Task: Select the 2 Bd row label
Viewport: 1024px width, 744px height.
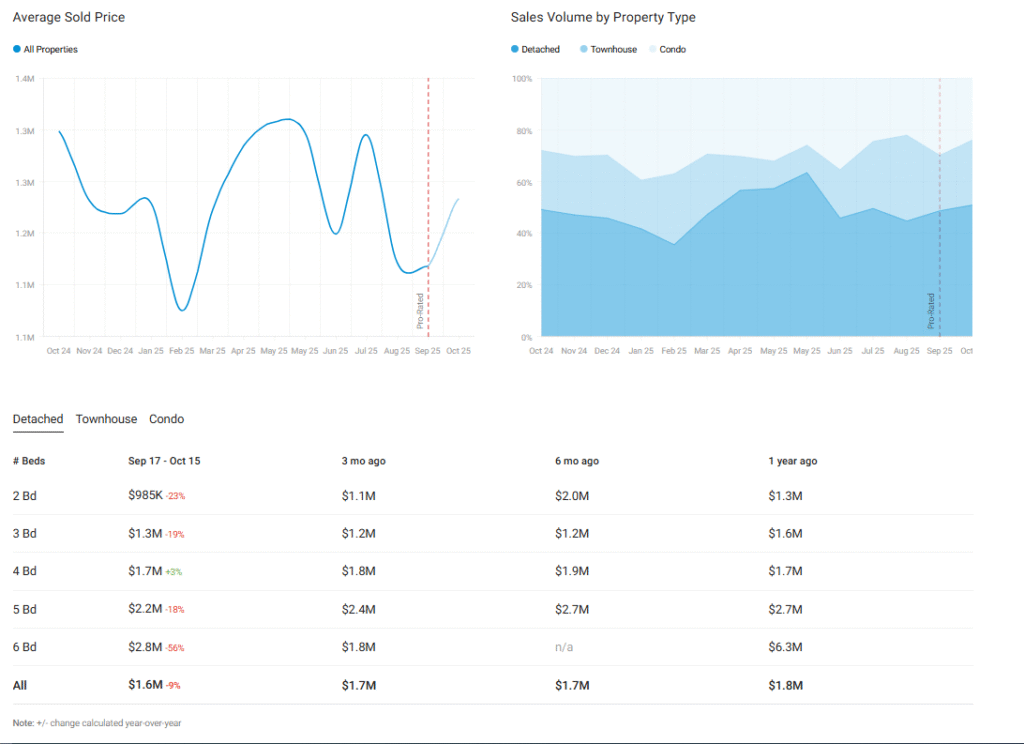Action: tap(24, 496)
